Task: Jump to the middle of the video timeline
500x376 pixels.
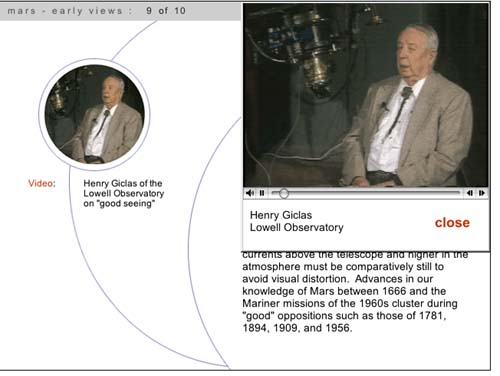Action: [366, 193]
